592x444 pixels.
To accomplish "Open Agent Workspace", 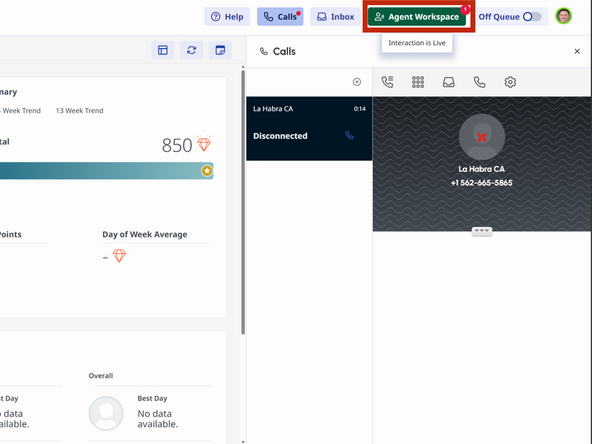I will click(x=417, y=17).
